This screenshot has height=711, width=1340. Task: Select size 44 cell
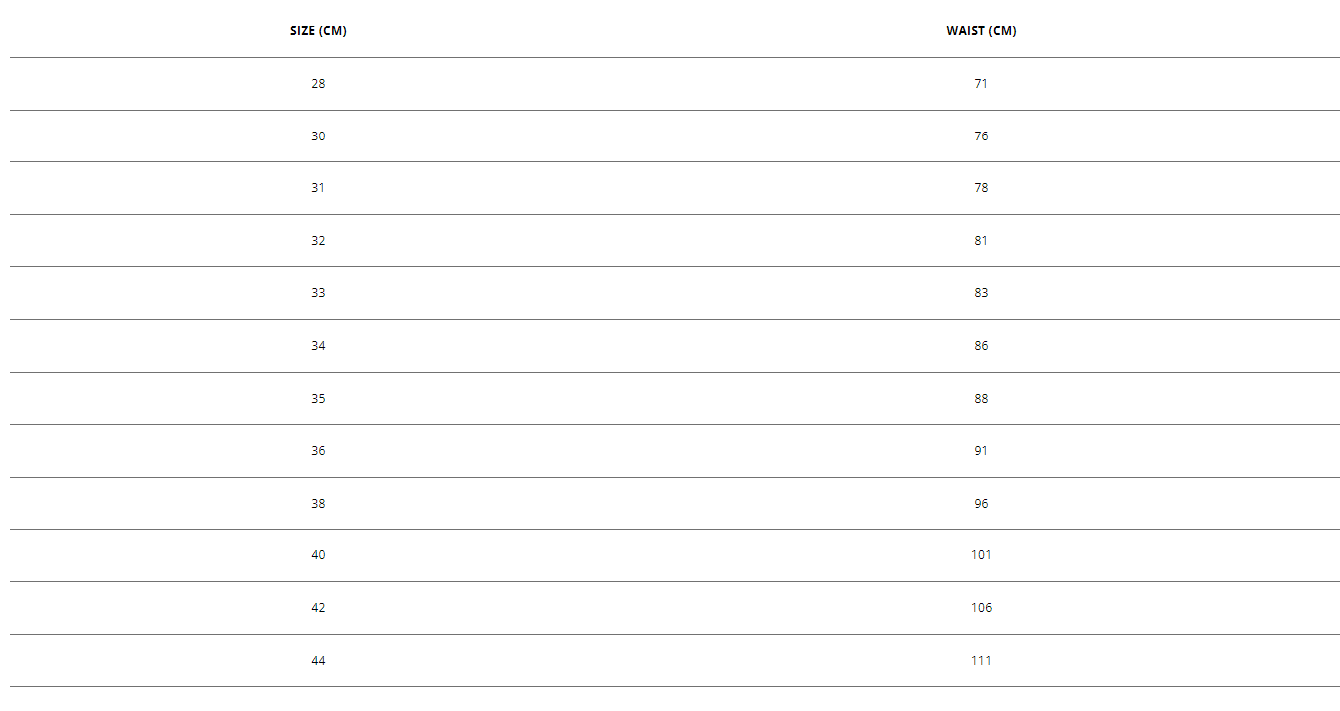click(x=318, y=661)
